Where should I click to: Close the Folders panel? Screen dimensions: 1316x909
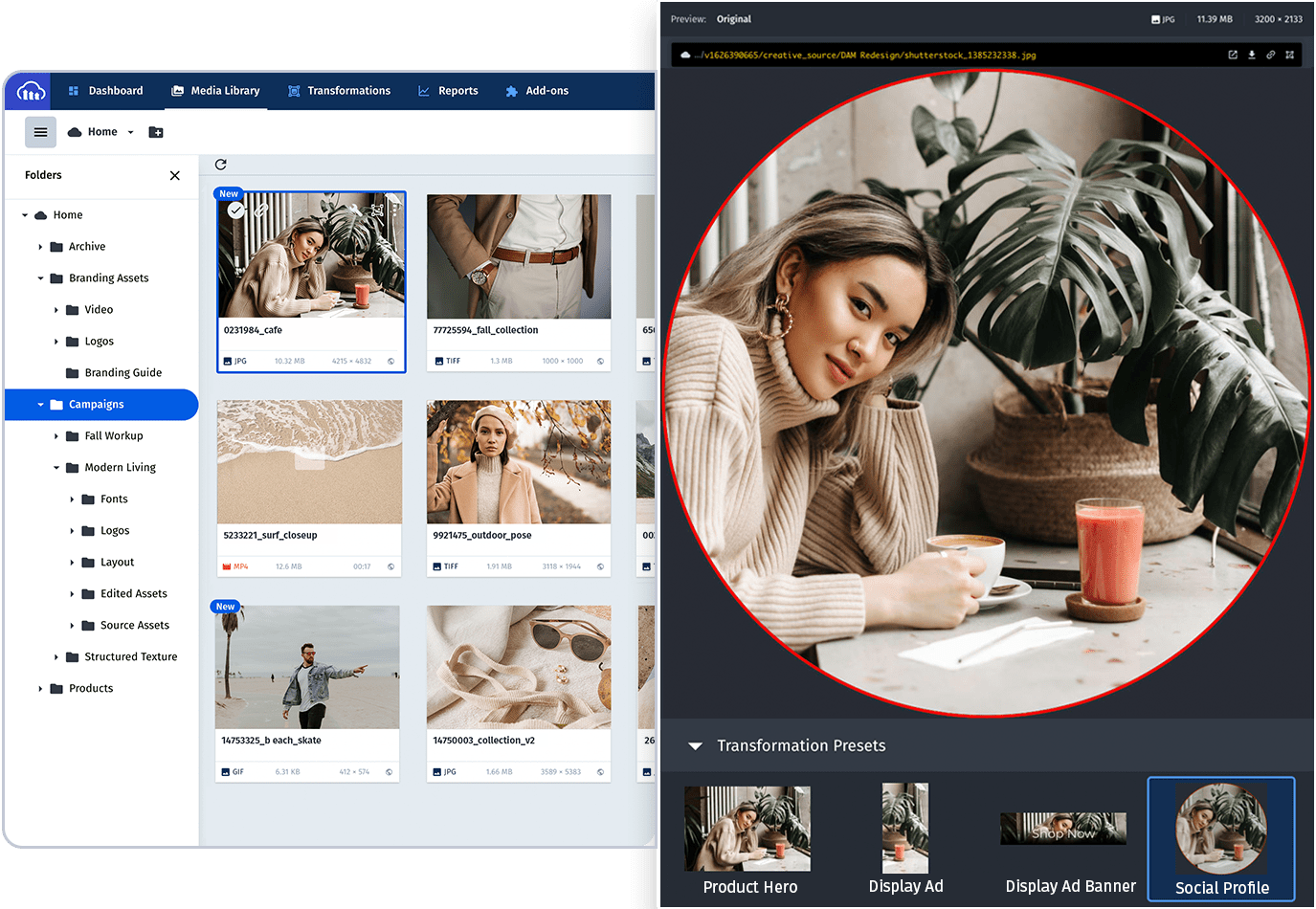(174, 175)
